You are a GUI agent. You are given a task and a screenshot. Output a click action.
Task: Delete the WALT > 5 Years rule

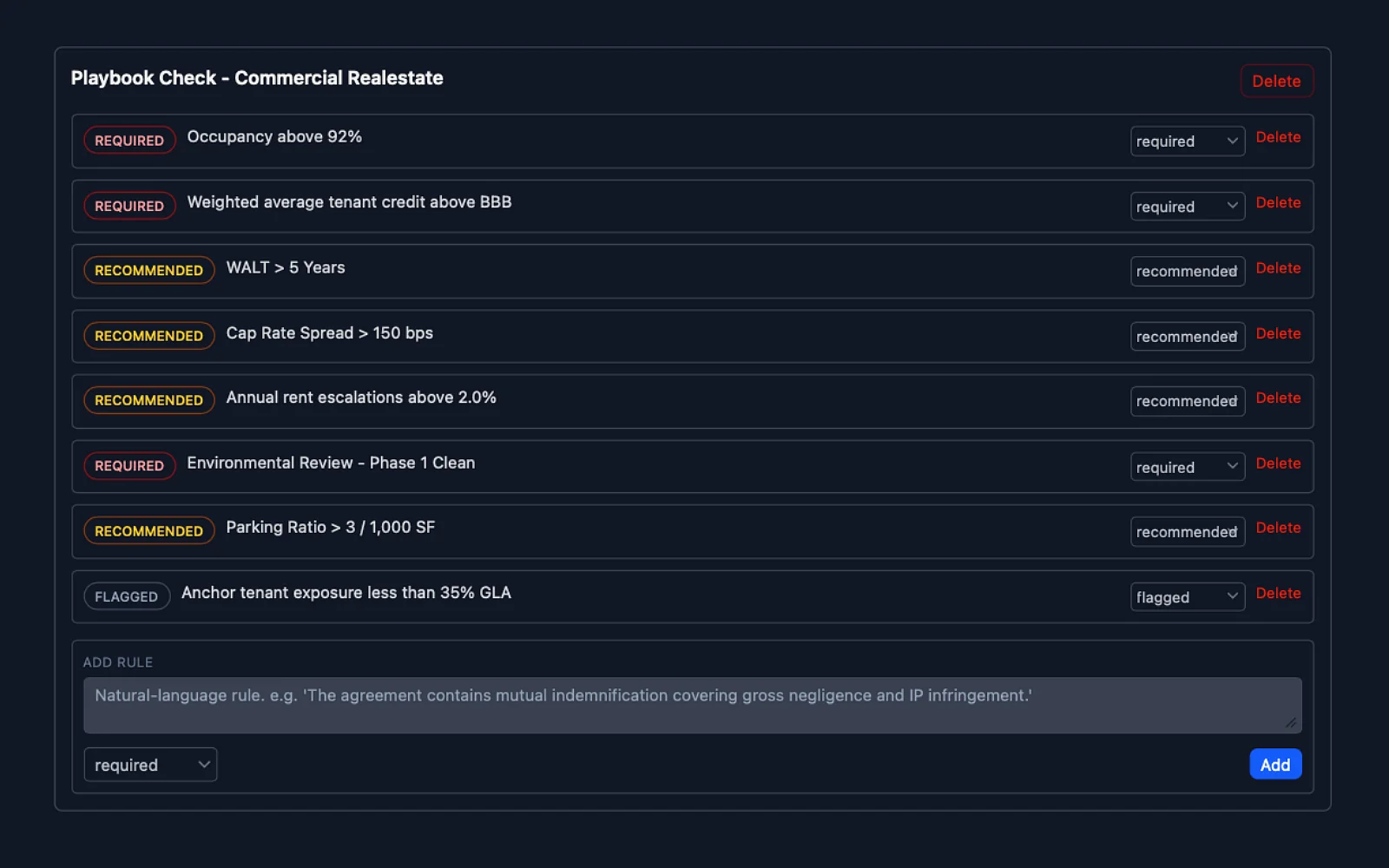(1278, 268)
